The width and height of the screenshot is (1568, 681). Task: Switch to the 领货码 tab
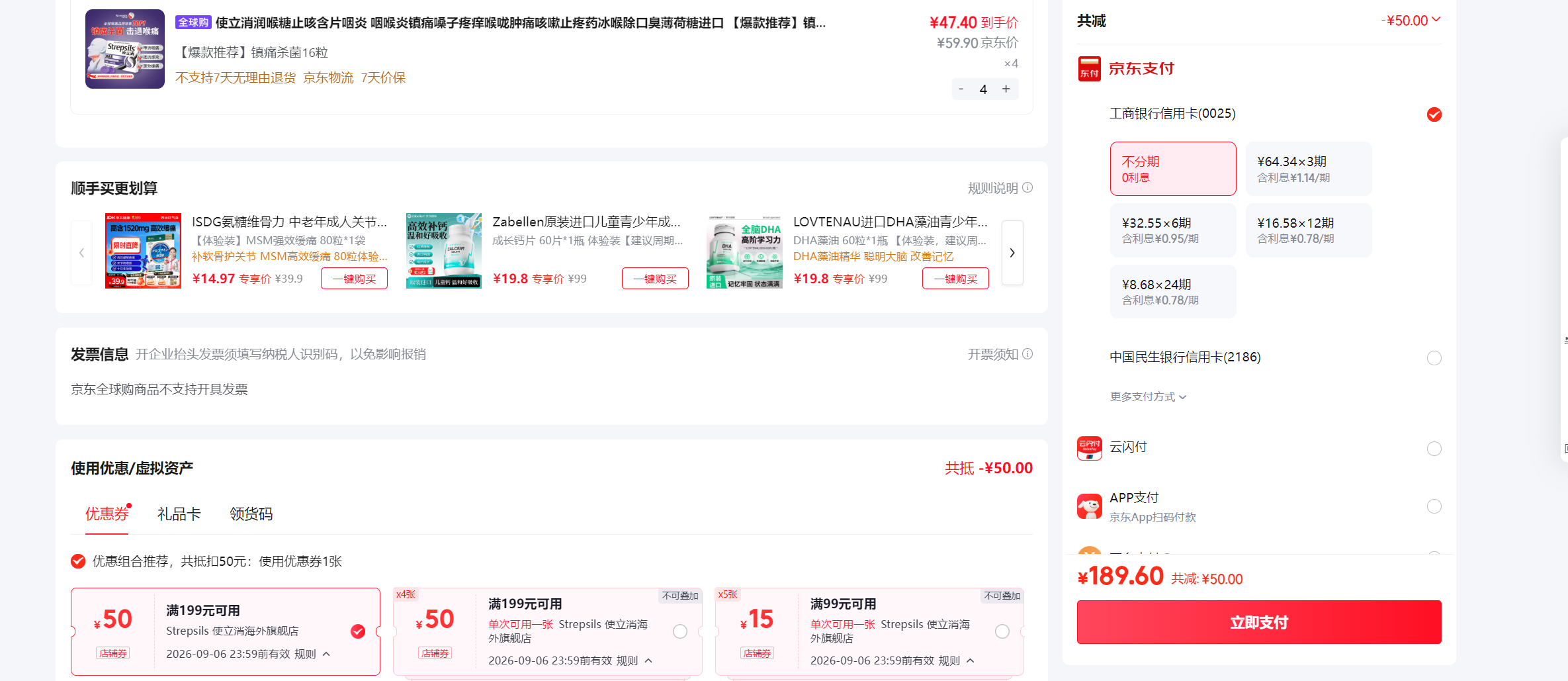coord(251,514)
